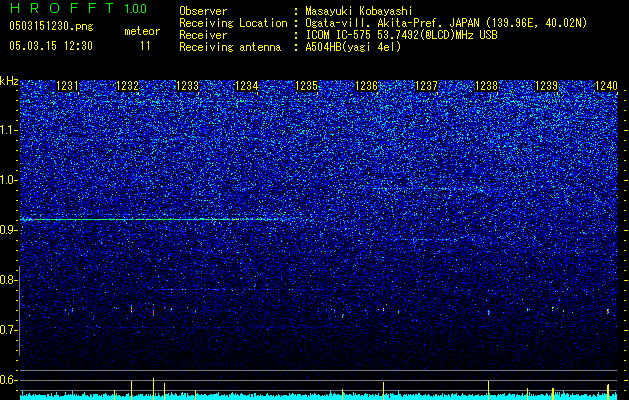
Task: Click the 1234 time marker
Action: 247,86
